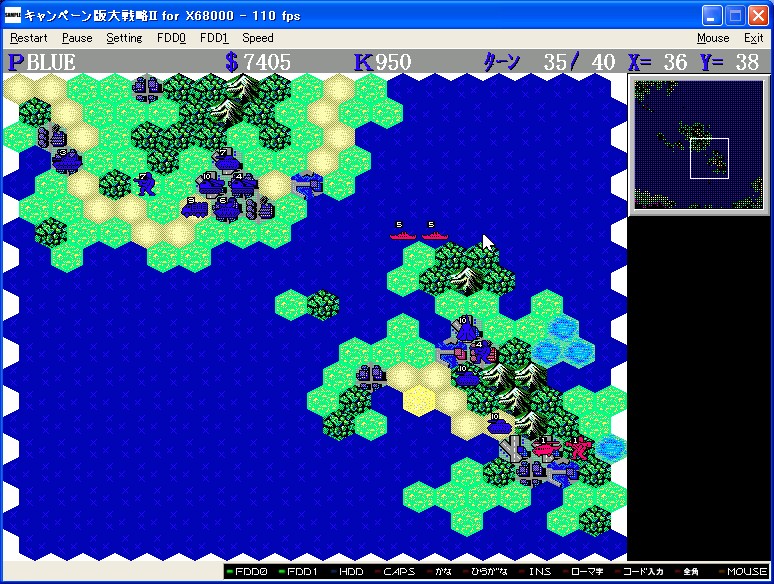Open the FDD0 menu

tap(171, 38)
